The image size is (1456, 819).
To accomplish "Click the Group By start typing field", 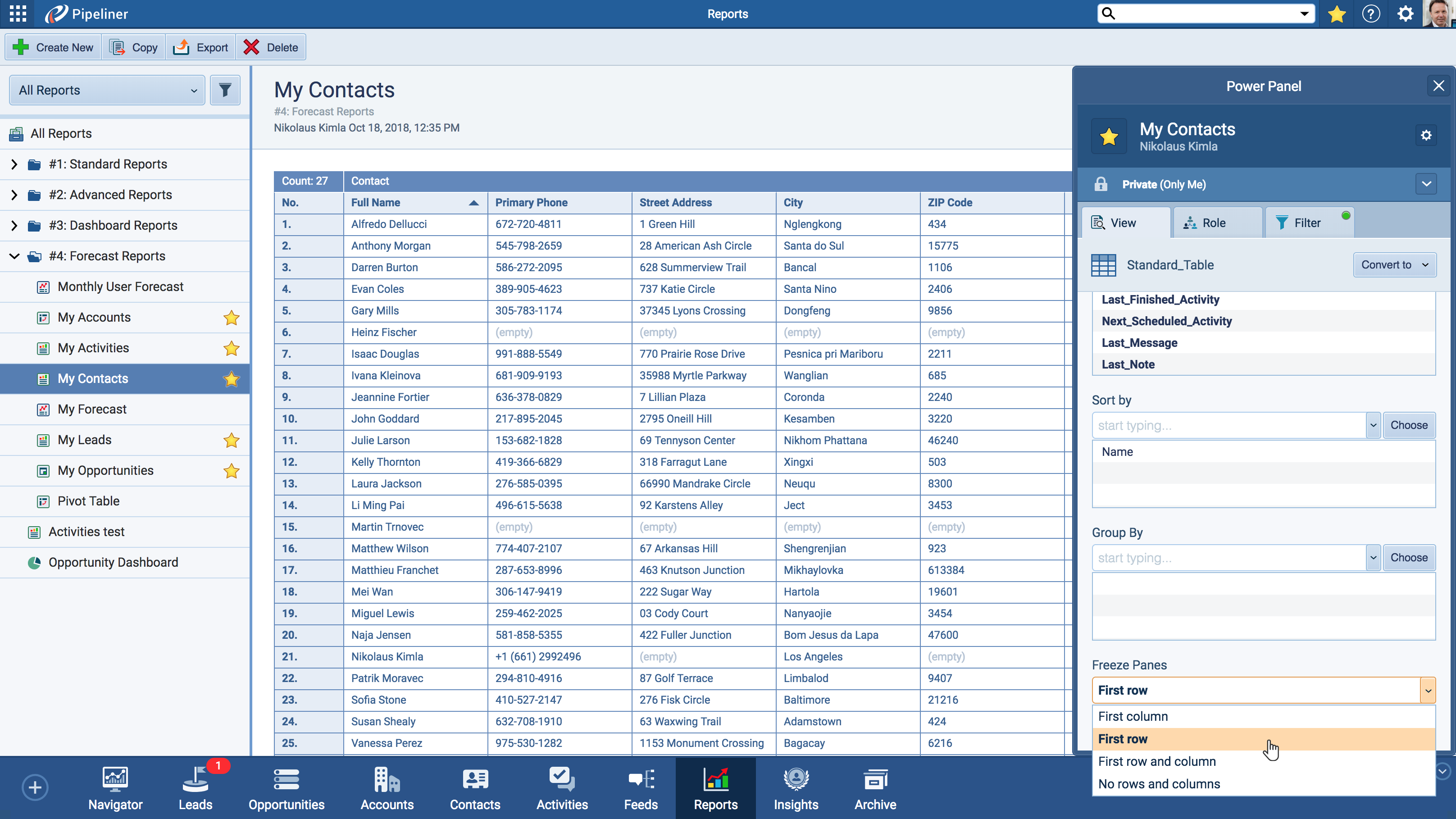I will (1229, 558).
